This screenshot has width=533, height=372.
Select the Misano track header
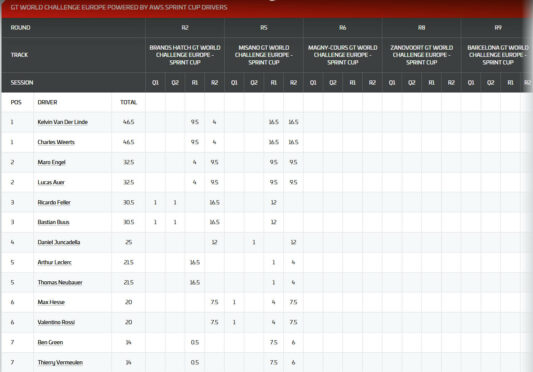pos(264,55)
